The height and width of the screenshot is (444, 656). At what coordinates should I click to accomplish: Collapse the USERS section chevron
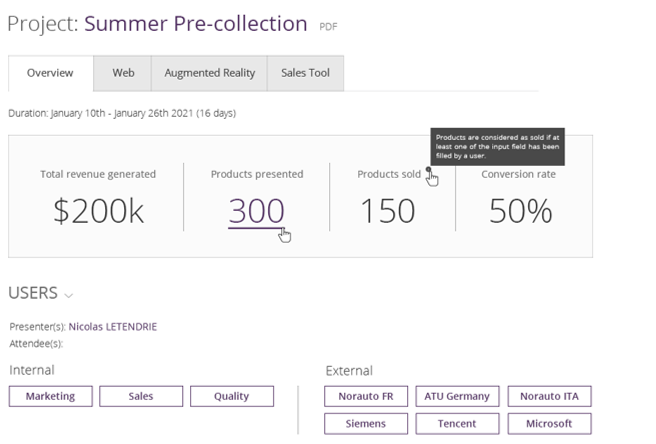coord(69,295)
